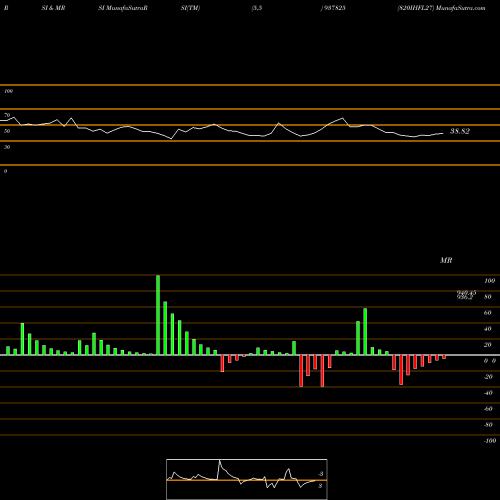Screen dimensions: 500x500
Task: Click the RSI axis label 70
Action: tap(7, 115)
